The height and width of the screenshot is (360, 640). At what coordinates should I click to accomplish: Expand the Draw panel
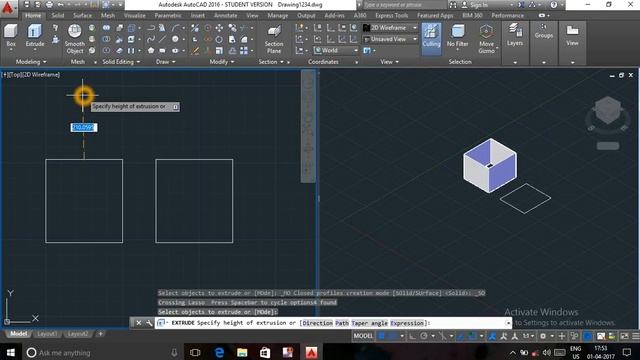coord(166,62)
